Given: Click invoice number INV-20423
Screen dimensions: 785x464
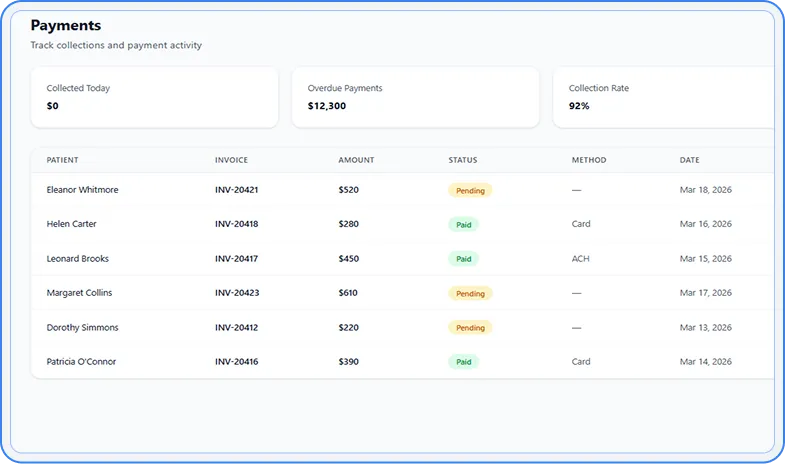Looking at the screenshot, I should [236, 293].
